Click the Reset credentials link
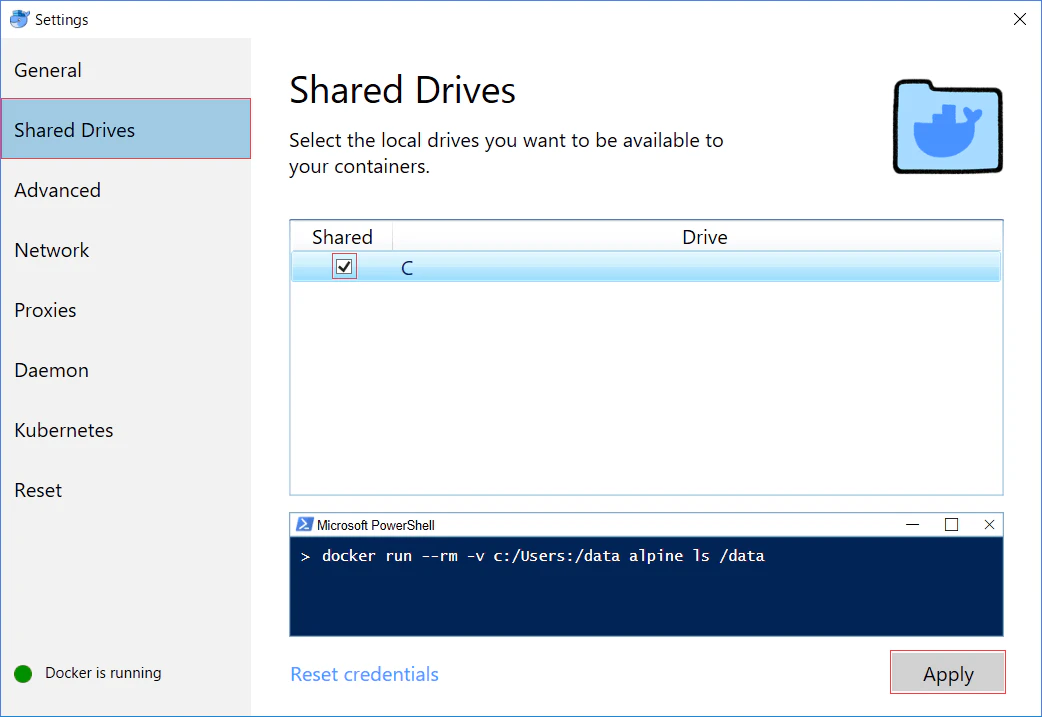The width and height of the screenshot is (1042, 717). coord(364,674)
